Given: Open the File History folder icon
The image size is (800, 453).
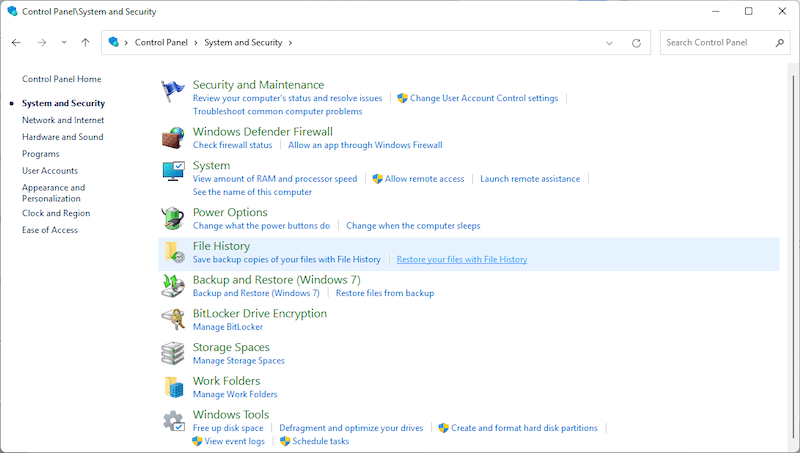Looking at the screenshot, I should tap(174, 253).
